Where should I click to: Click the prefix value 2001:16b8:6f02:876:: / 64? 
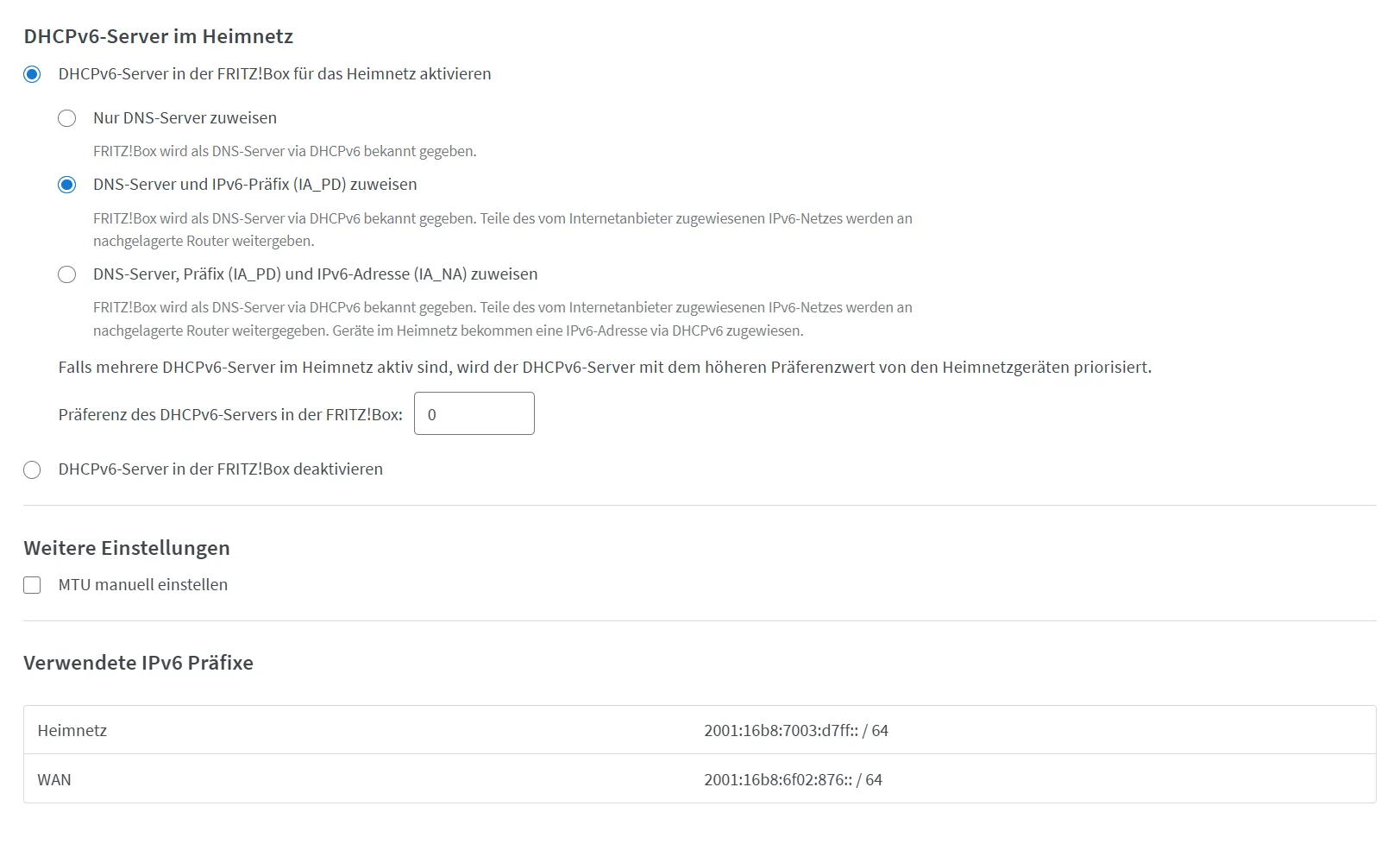click(793, 779)
